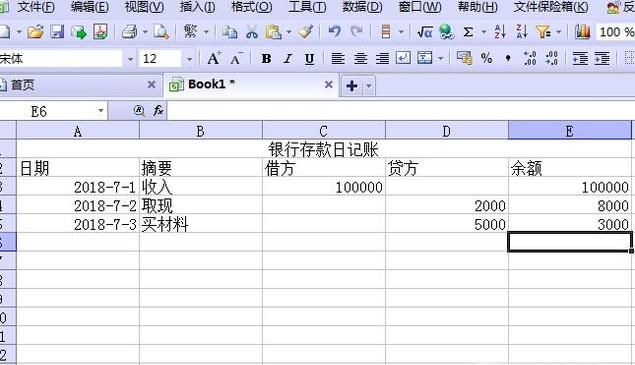Open the new tab dropdown arrow beside plus

(x=369, y=86)
